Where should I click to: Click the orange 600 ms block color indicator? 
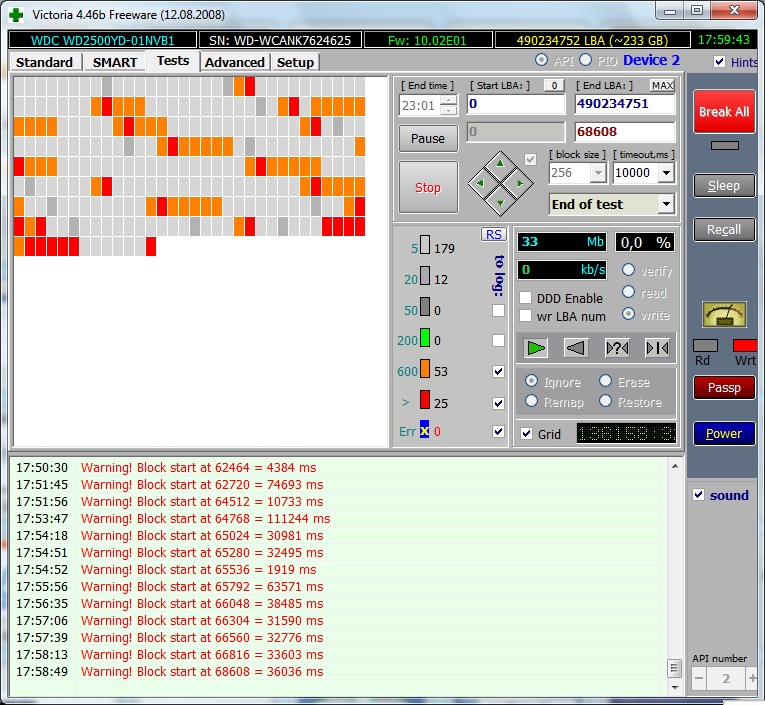coord(424,371)
